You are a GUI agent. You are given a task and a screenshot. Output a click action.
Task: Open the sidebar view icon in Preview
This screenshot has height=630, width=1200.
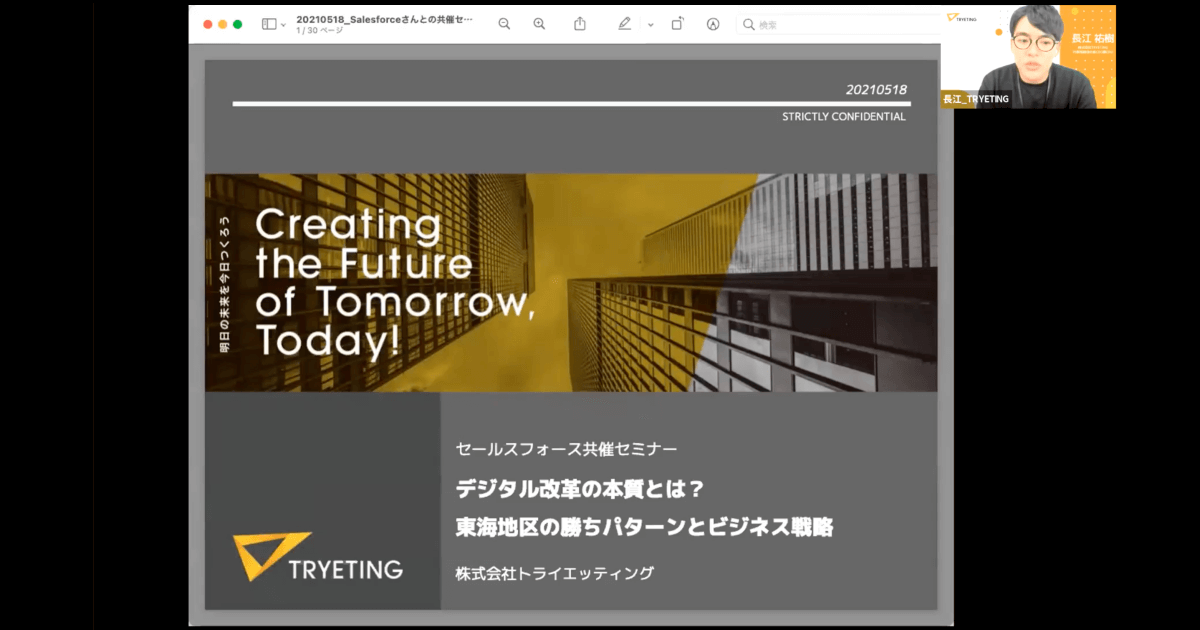(x=269, y=24)
